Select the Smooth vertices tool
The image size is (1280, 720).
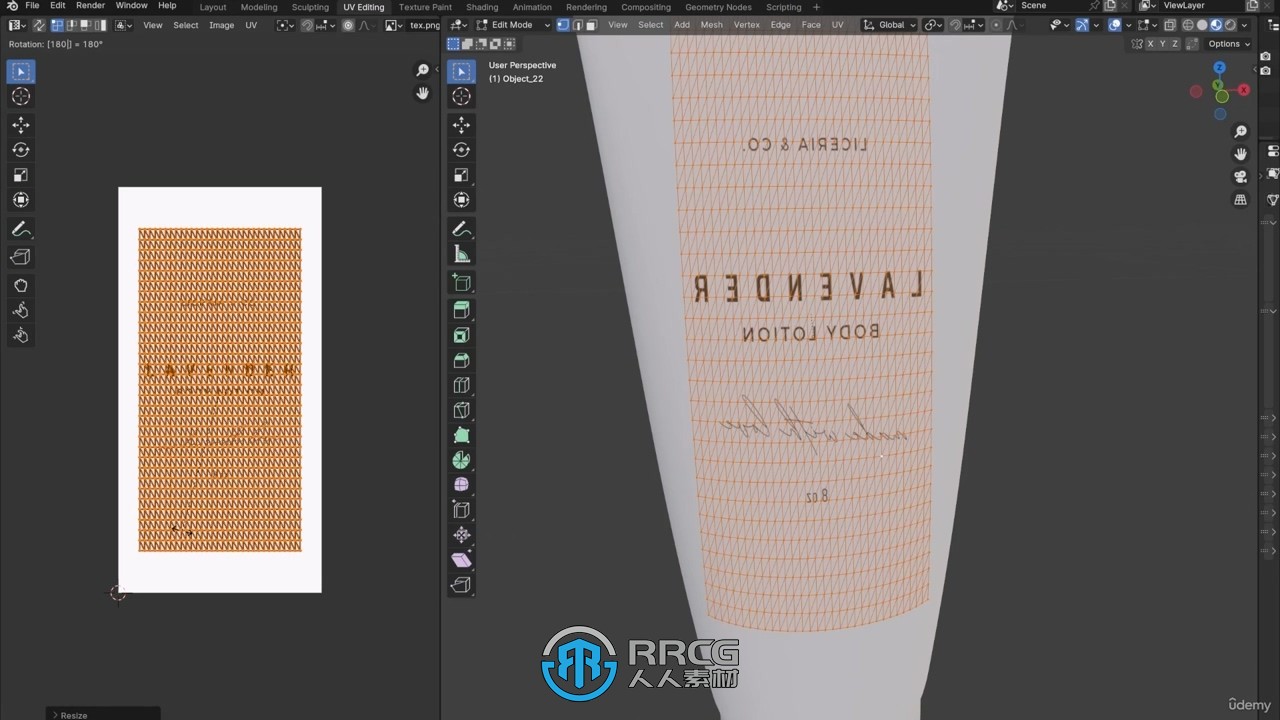461,485
